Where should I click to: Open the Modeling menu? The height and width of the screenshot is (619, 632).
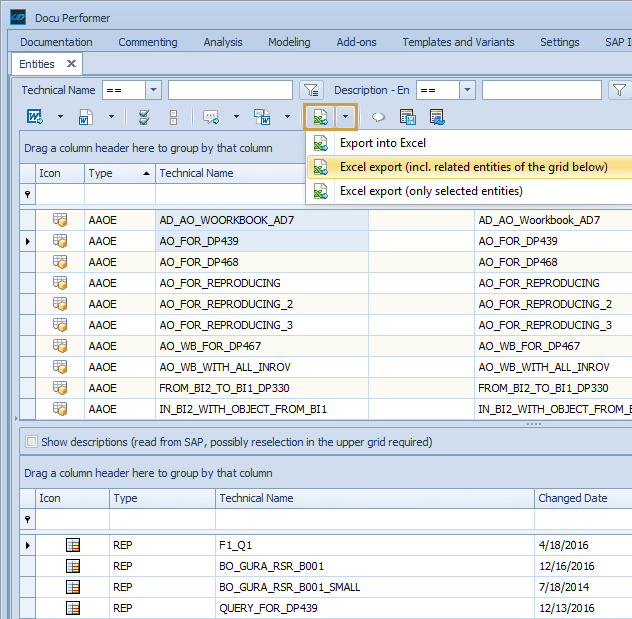coord(289,42)
